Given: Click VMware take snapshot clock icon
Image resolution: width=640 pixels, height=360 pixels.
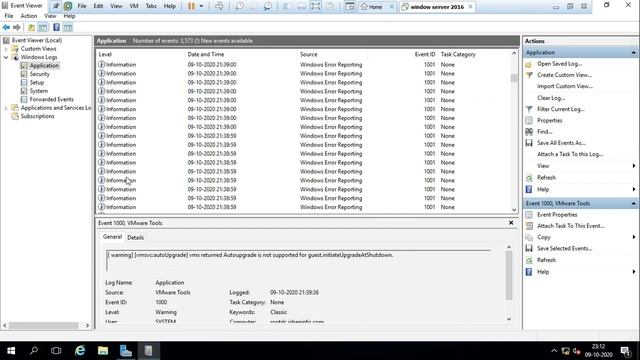Looking at the screenshot, I should pos(239,6).
